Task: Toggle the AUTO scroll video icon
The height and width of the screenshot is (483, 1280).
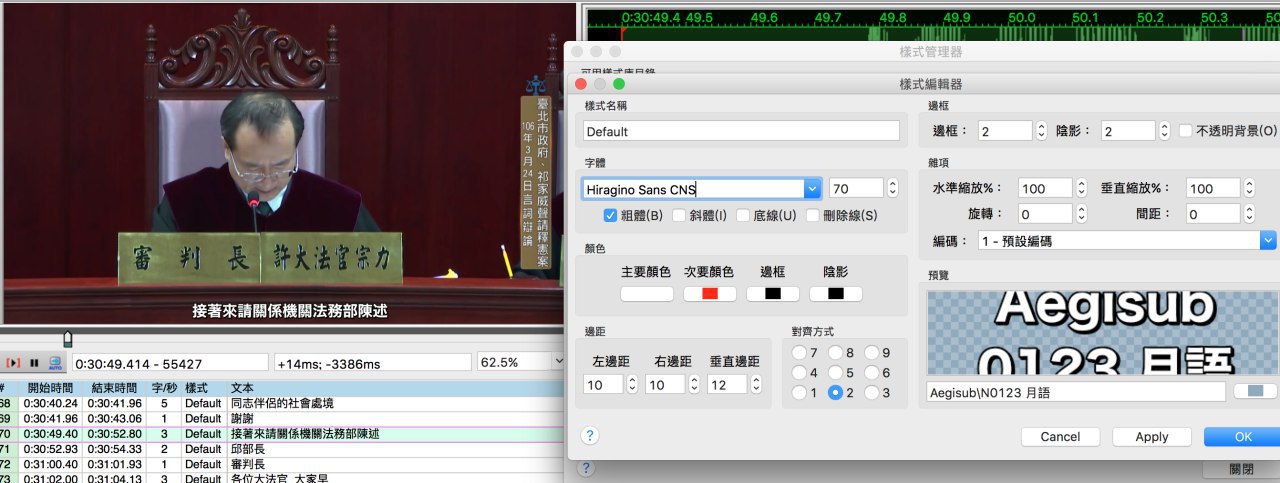Action: coord(56,362)
